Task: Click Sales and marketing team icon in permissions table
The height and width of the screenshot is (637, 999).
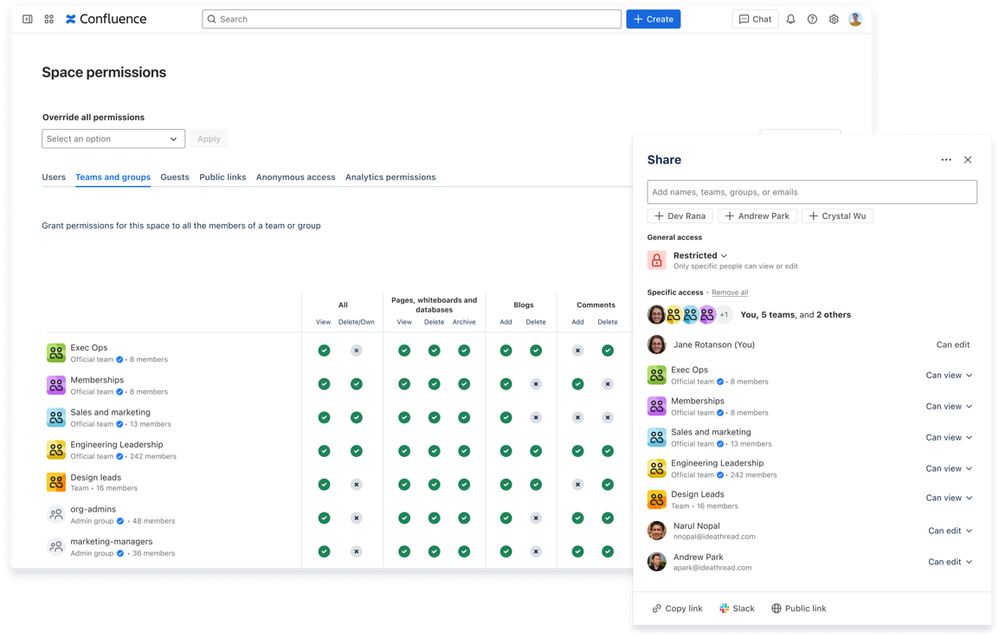Action: tap(56, 418)
